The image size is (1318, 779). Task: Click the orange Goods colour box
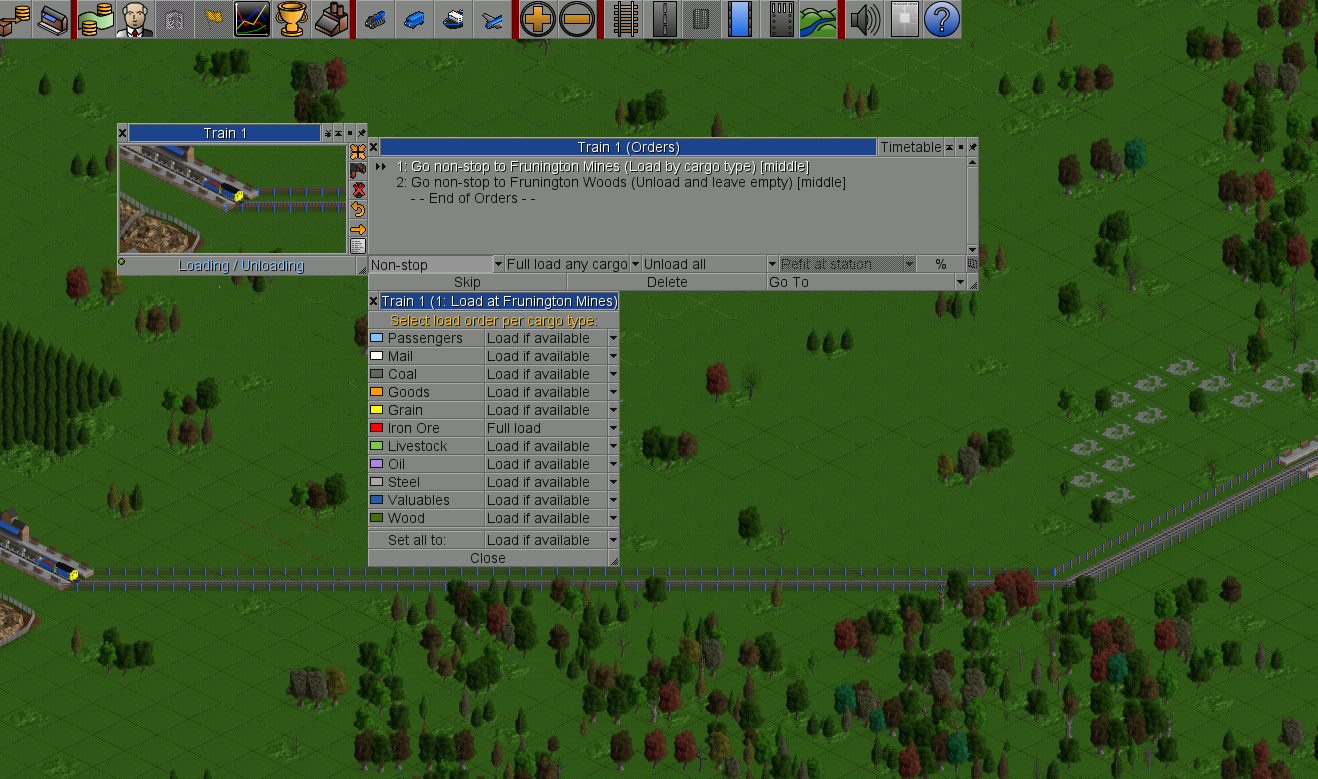(377, 392)
